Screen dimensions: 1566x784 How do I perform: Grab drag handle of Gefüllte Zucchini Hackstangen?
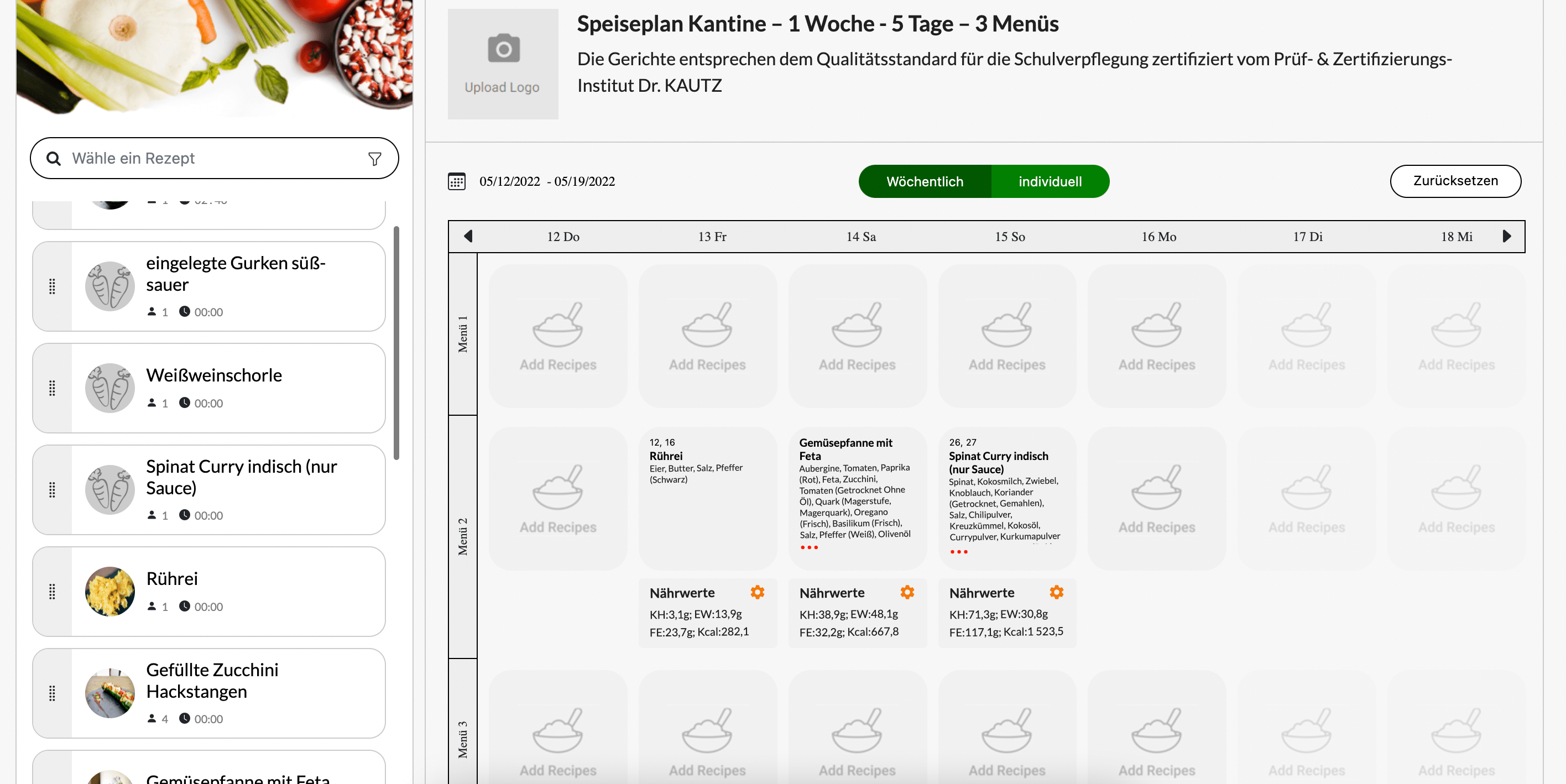tap(53, 693)
